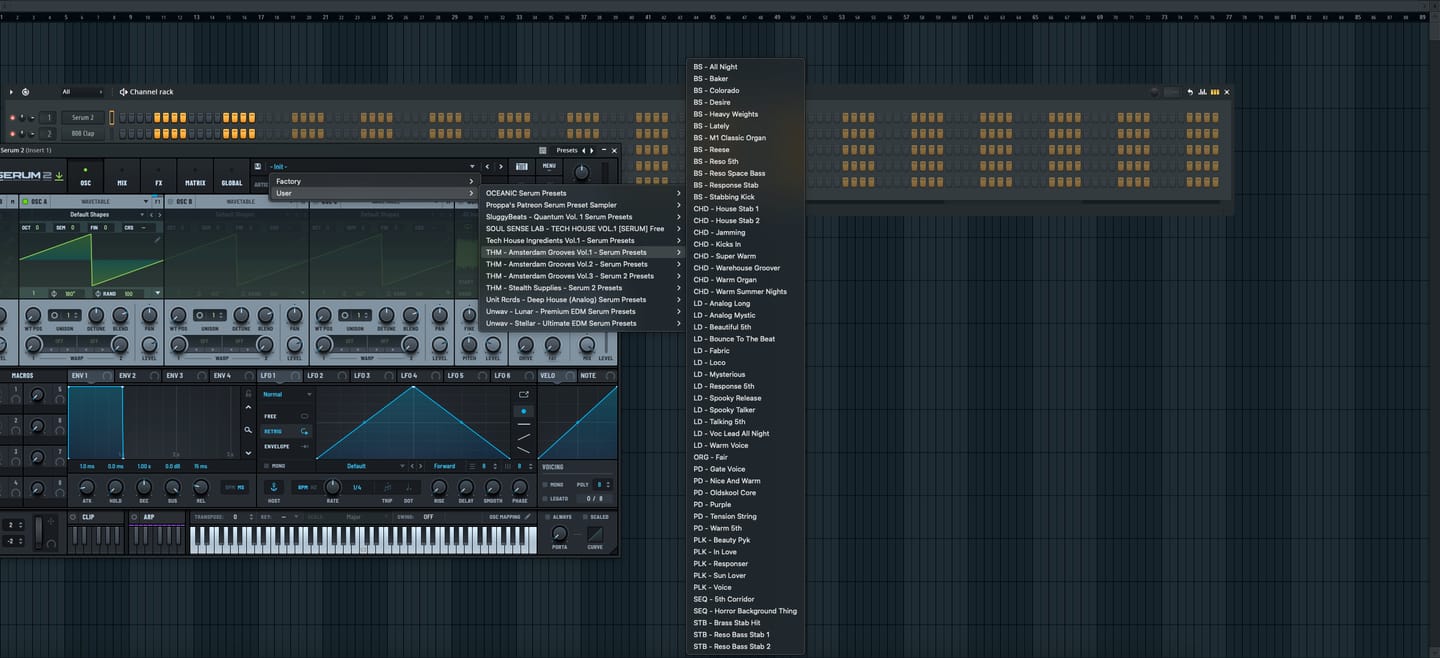Load the PLK - Sun Lover preset

(745, 575)
